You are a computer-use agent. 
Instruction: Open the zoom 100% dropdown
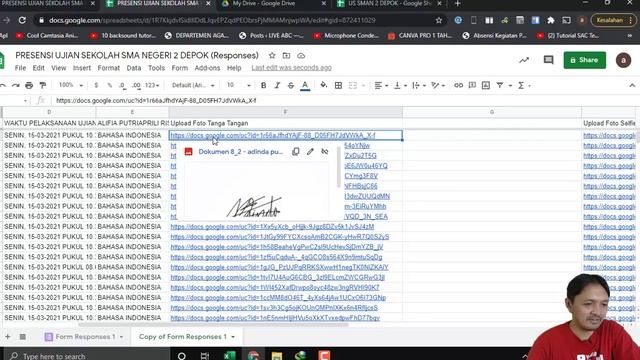pyautogui.click(x=71, y=85)
